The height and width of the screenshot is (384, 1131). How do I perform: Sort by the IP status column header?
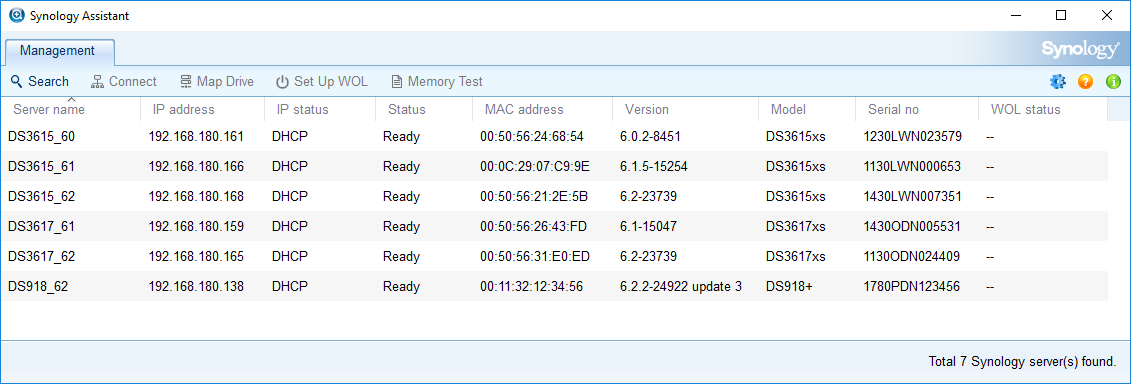320,110
